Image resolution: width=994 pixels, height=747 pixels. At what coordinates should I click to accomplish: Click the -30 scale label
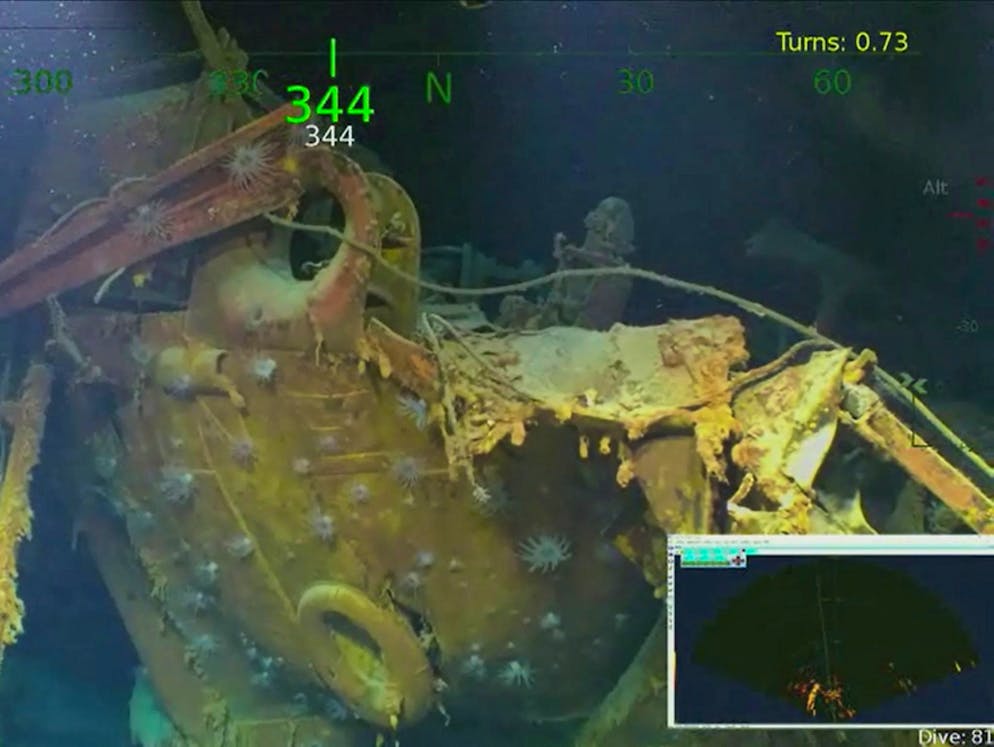pos(967,326)
